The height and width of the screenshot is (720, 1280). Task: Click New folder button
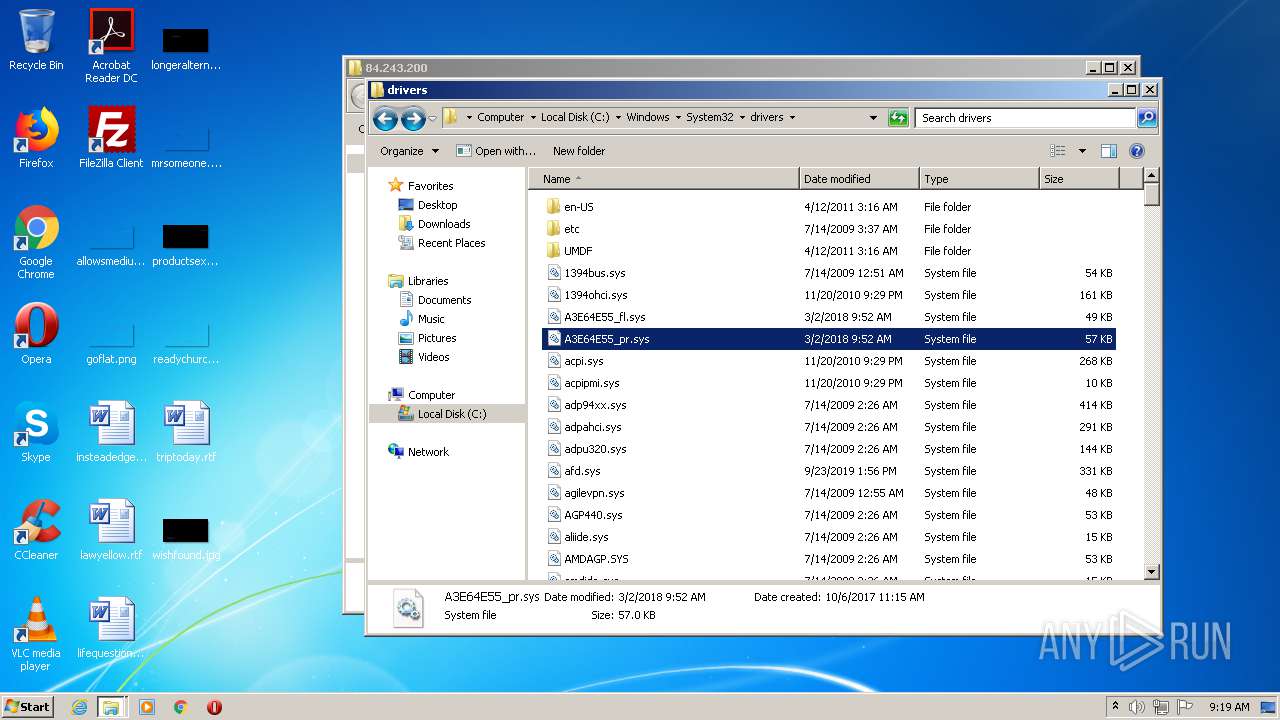point(579,151)
